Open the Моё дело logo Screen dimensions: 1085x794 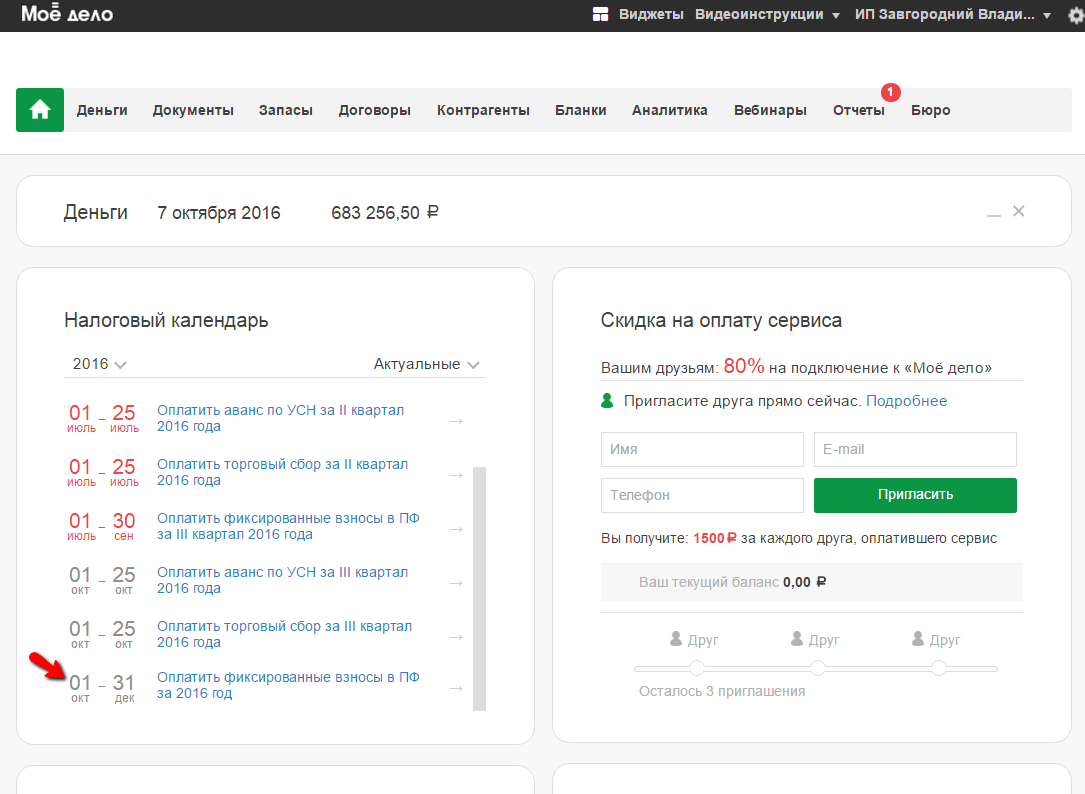coord(67,14)
